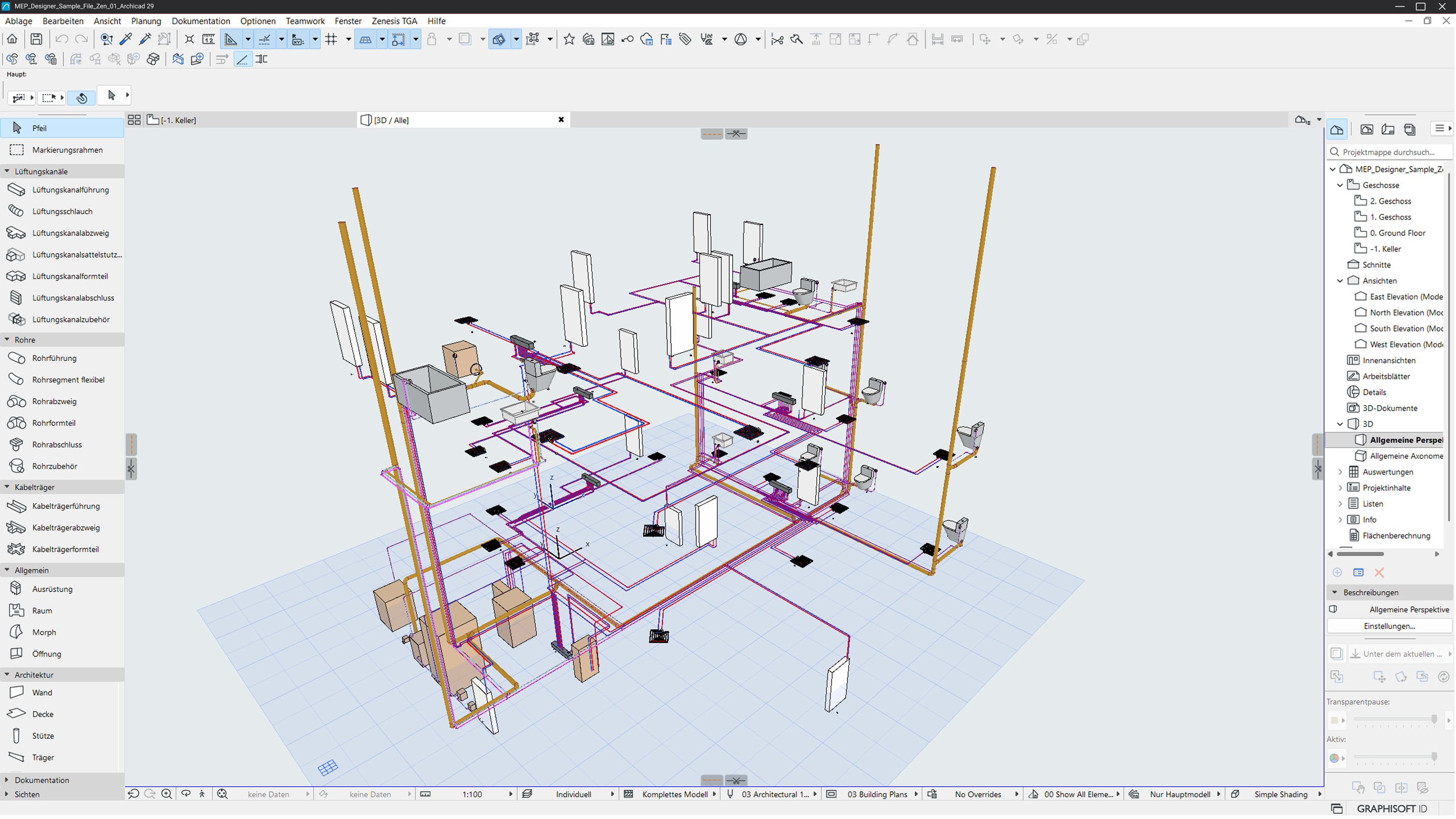Screen dimensions: 1456x819
Task: Collapse the Lüftungskanäle toolbox group
Action: click(x=7, y=171)
